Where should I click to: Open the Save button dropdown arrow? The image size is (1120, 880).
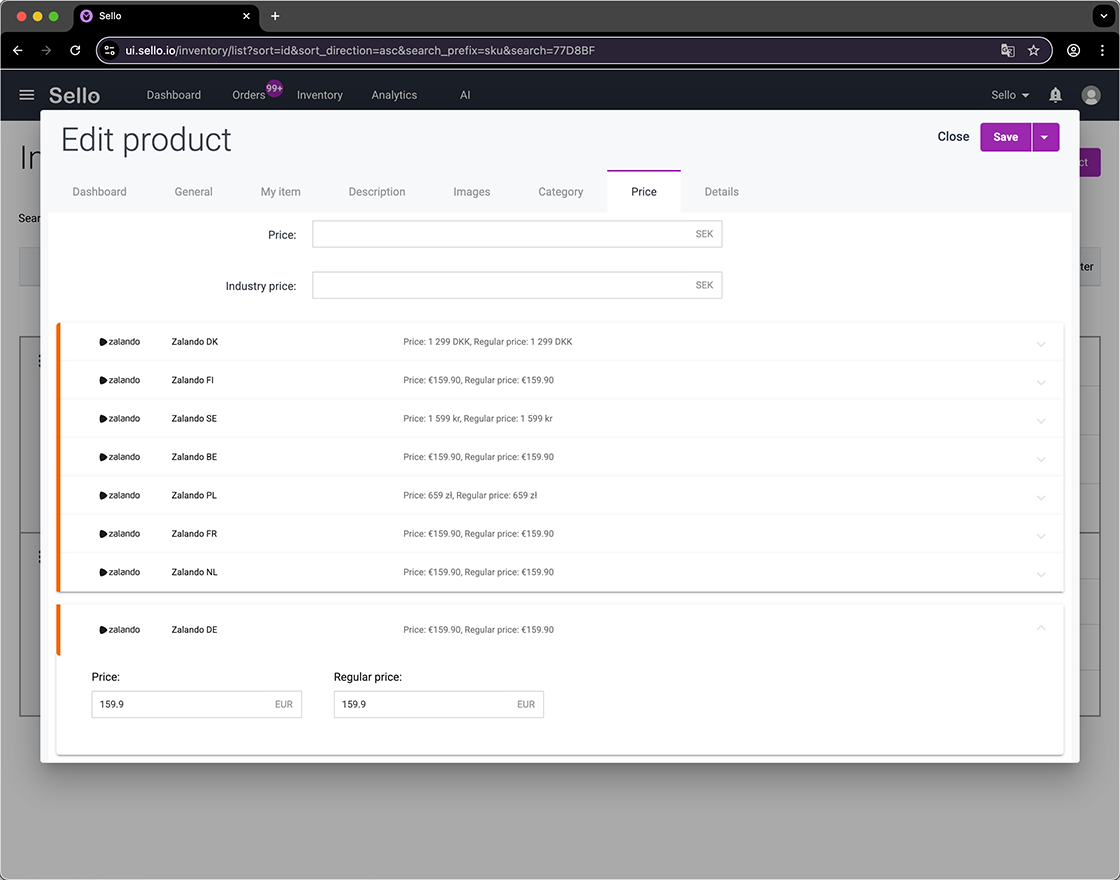1045,136
